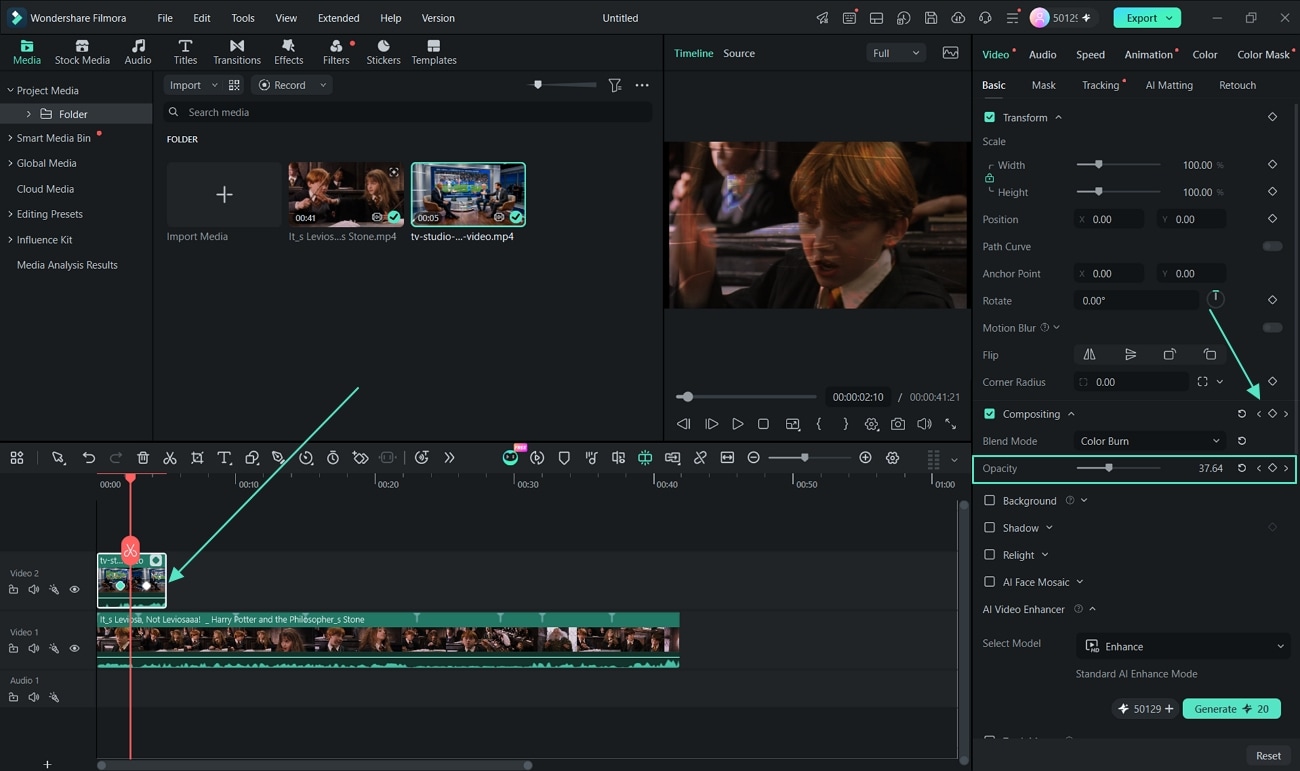Open the File menu
1300x771 pixels.
pos(165,18)
